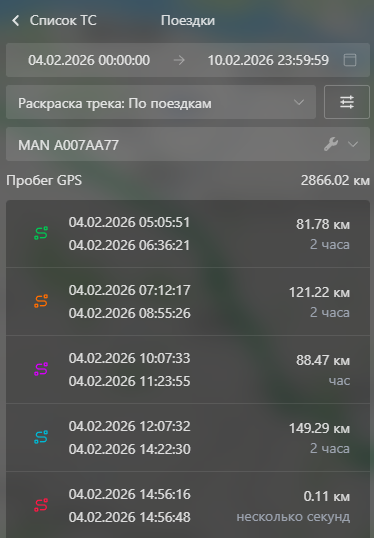Select the Поездки title
Screen dimensions: 374x538
point(188,21)
